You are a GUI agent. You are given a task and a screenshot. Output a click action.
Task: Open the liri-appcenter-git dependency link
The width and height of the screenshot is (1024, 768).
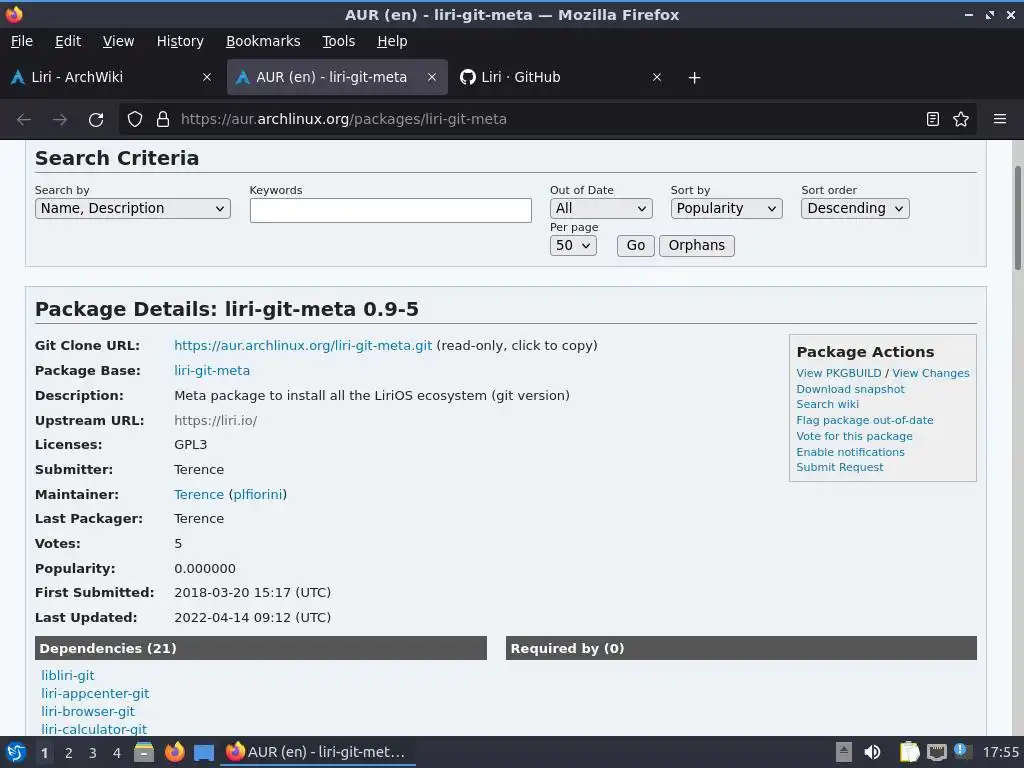click(95, 694)
